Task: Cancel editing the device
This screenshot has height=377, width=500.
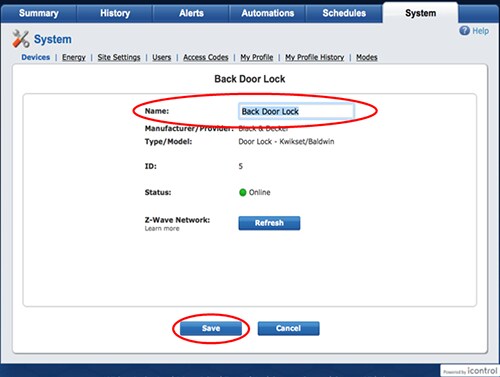Action: [289, 328]
